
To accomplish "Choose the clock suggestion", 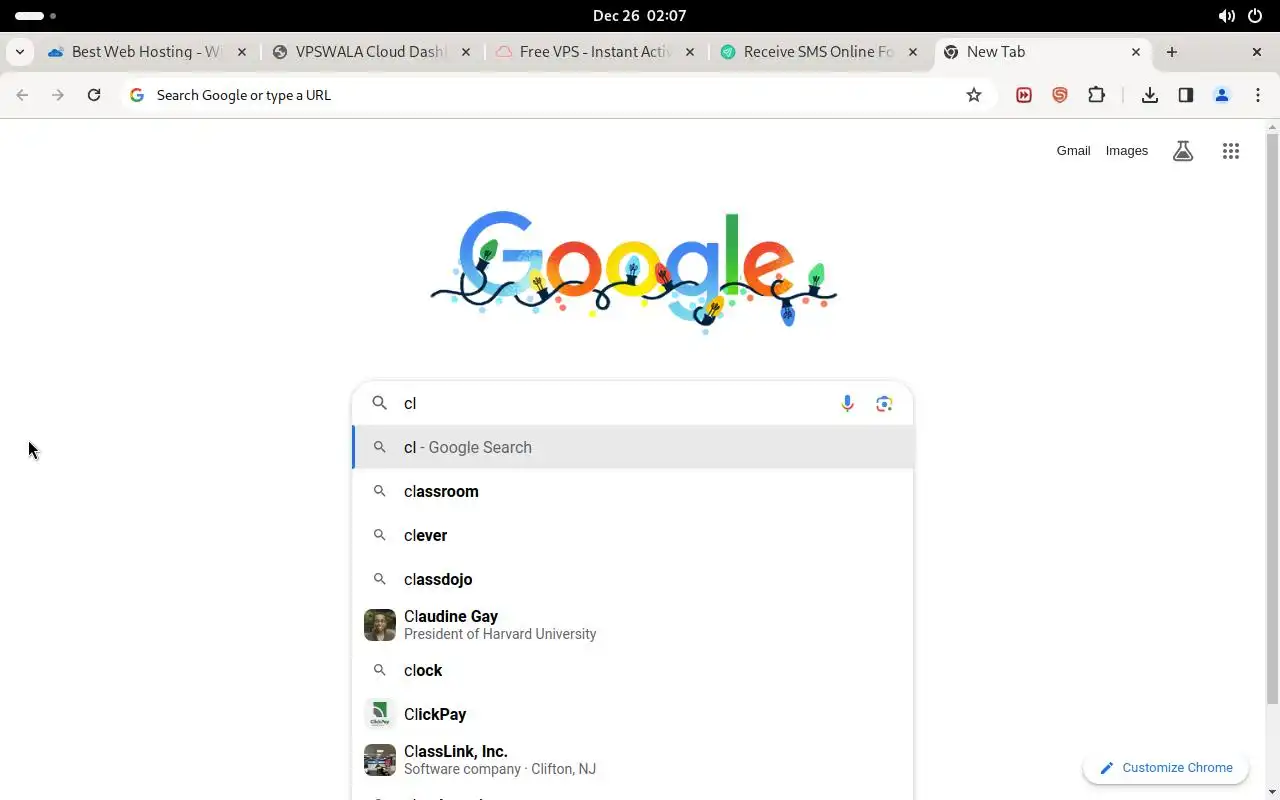I will pos(633,670).
